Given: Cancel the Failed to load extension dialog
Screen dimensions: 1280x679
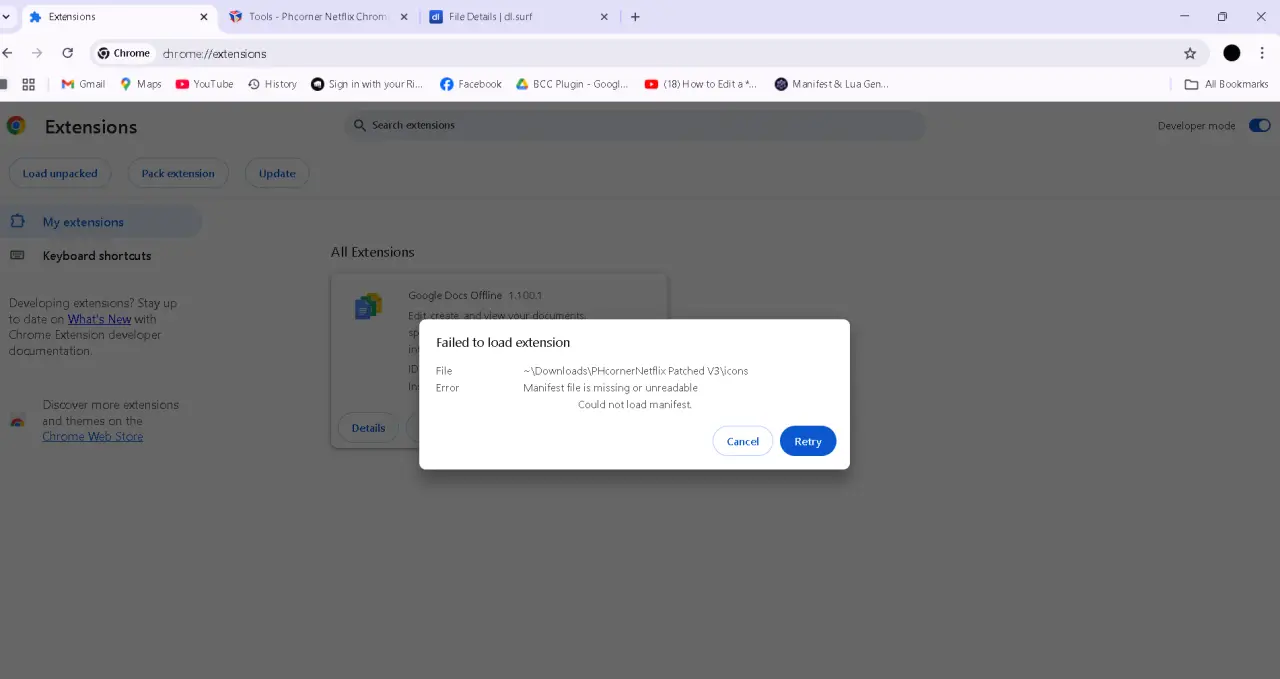Looking at the screenshot, I should coord(742,441).
